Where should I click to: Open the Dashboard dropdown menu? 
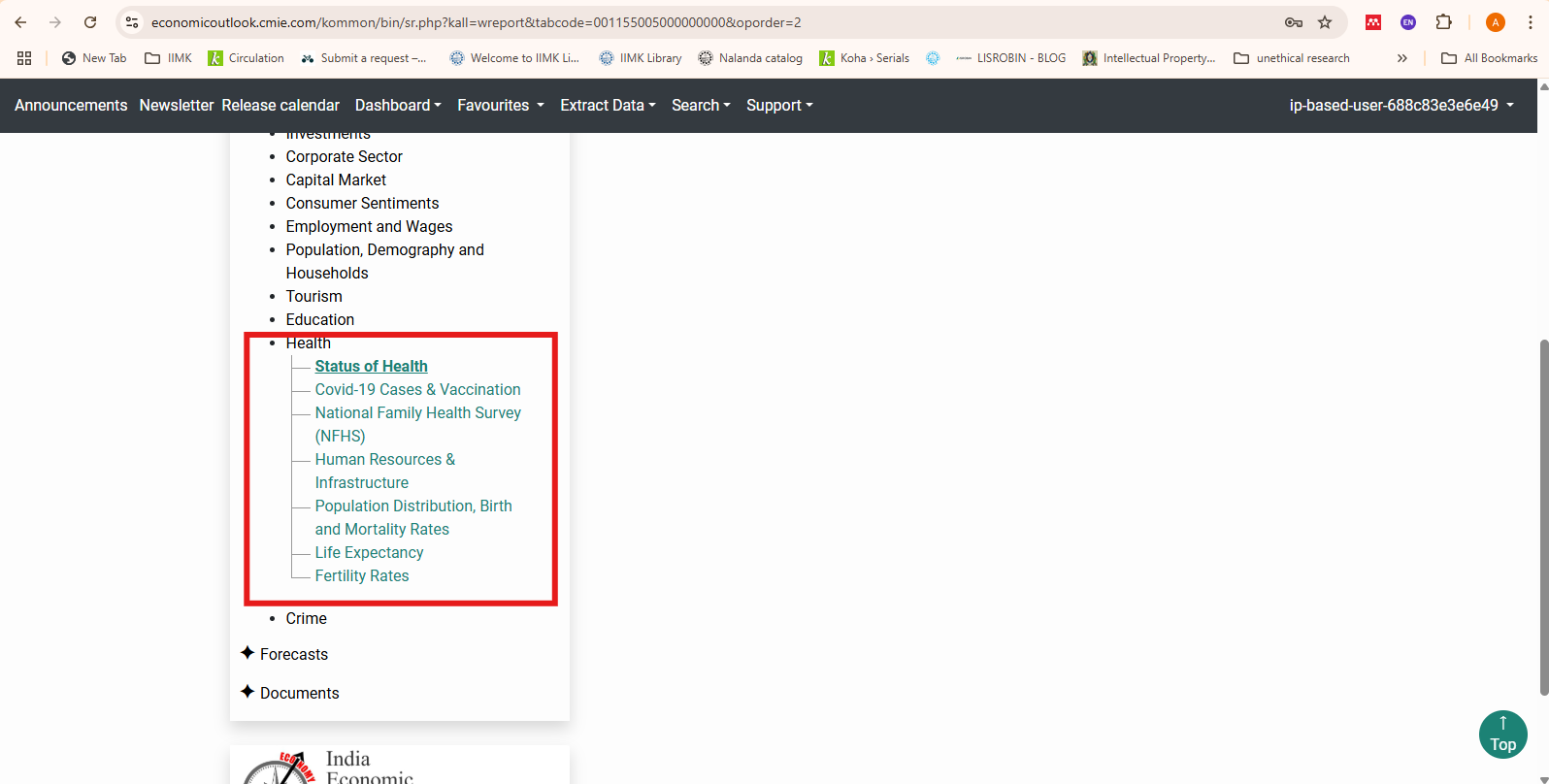(398, 105)
